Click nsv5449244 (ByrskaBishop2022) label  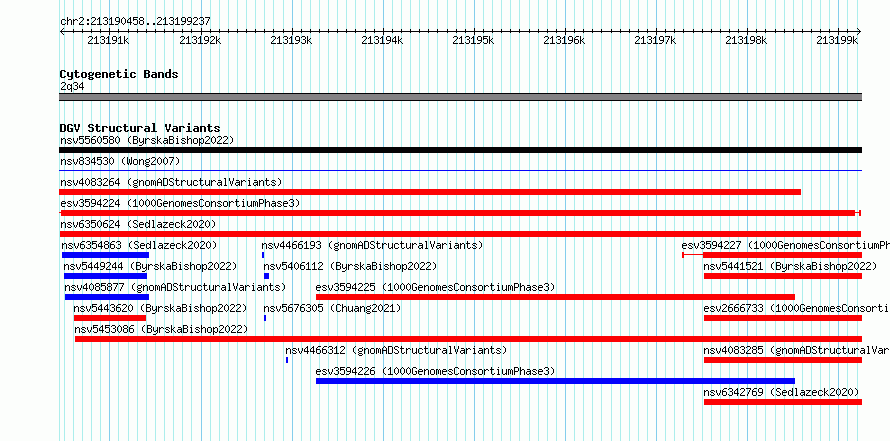pyautogui.click(x=150, y=266)
